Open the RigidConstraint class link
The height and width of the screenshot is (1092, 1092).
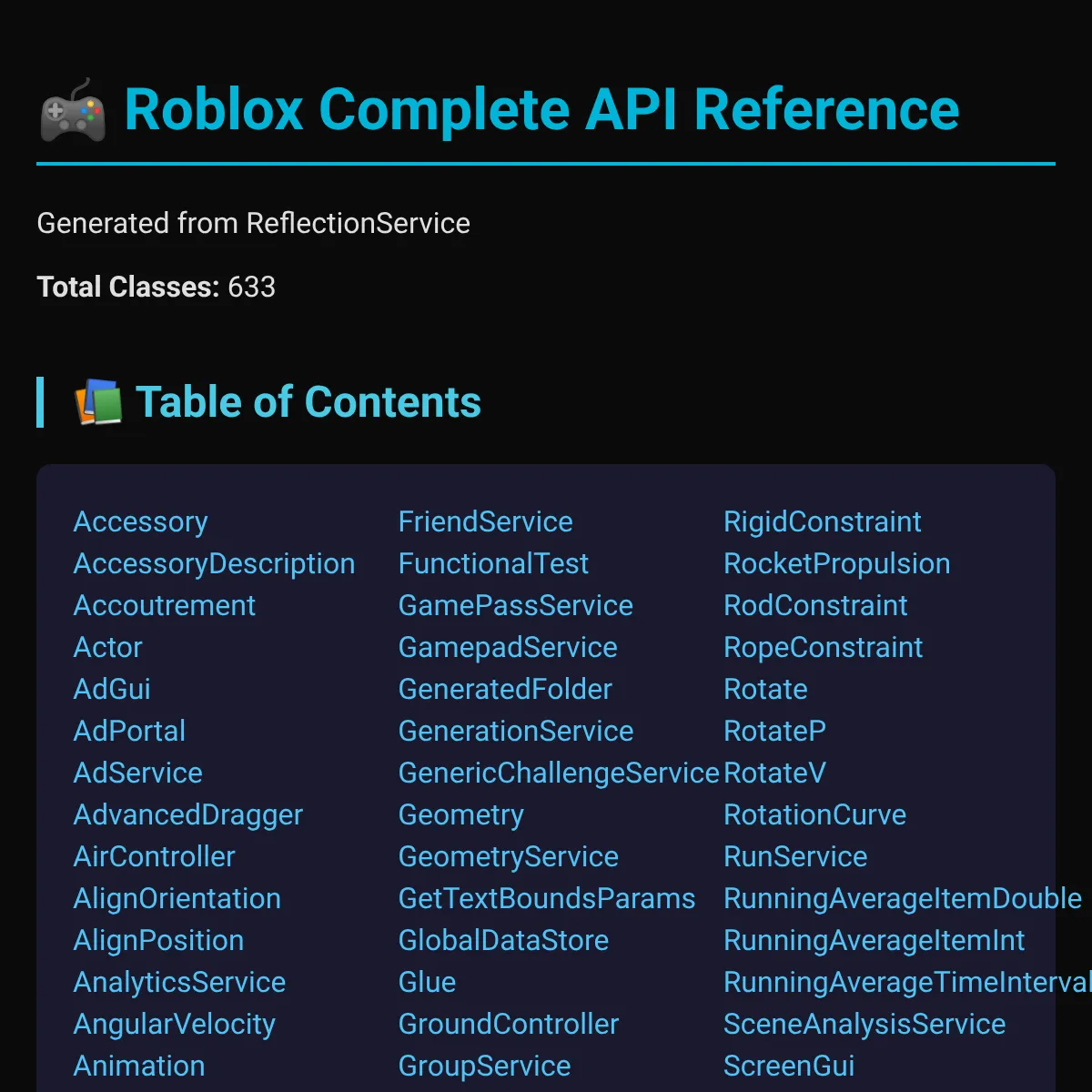tap(822, 522)
